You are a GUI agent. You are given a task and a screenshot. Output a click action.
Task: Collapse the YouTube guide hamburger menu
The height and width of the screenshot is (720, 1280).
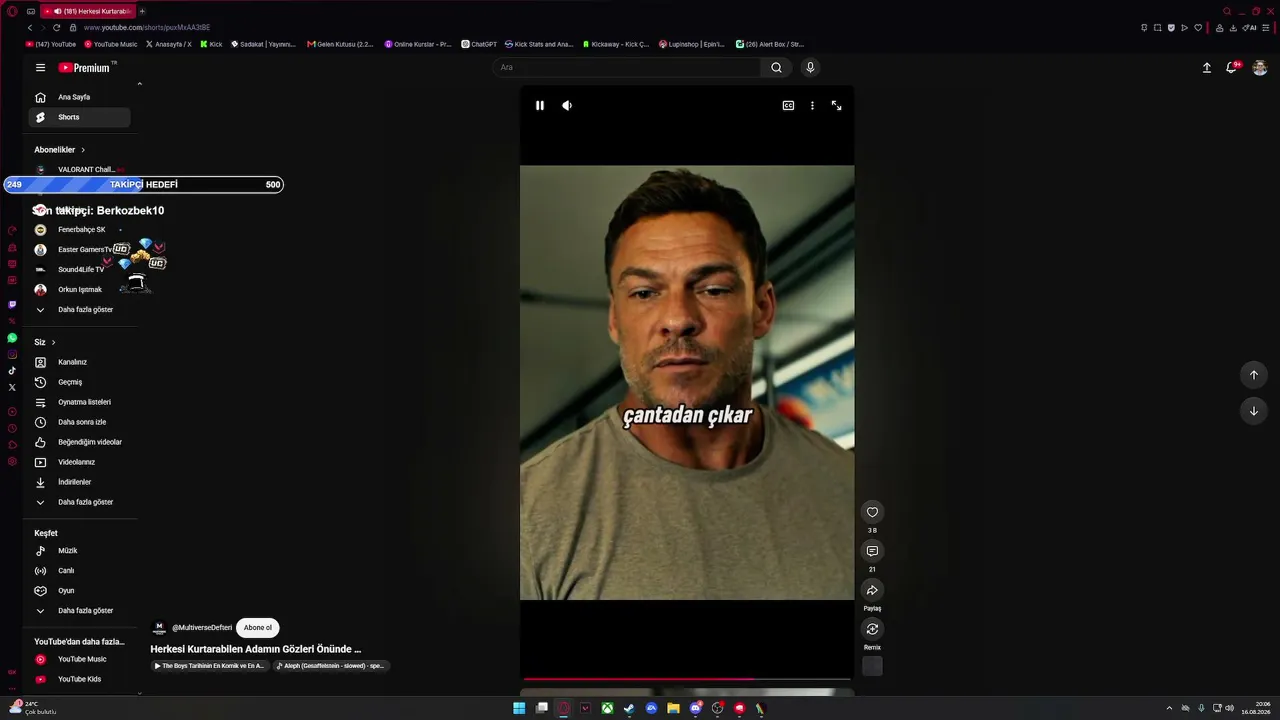[40, 68]
